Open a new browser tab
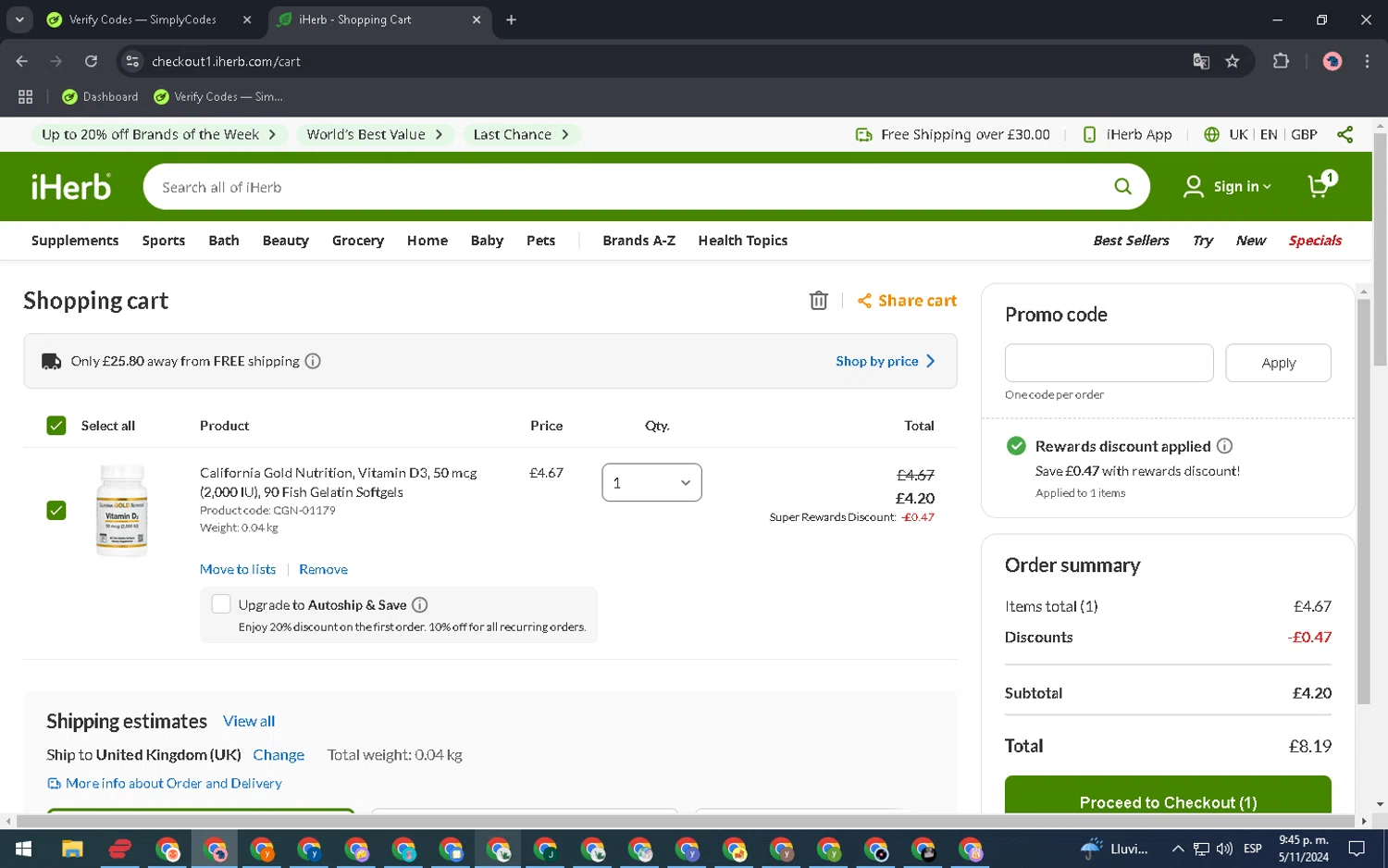 (511, 19)
